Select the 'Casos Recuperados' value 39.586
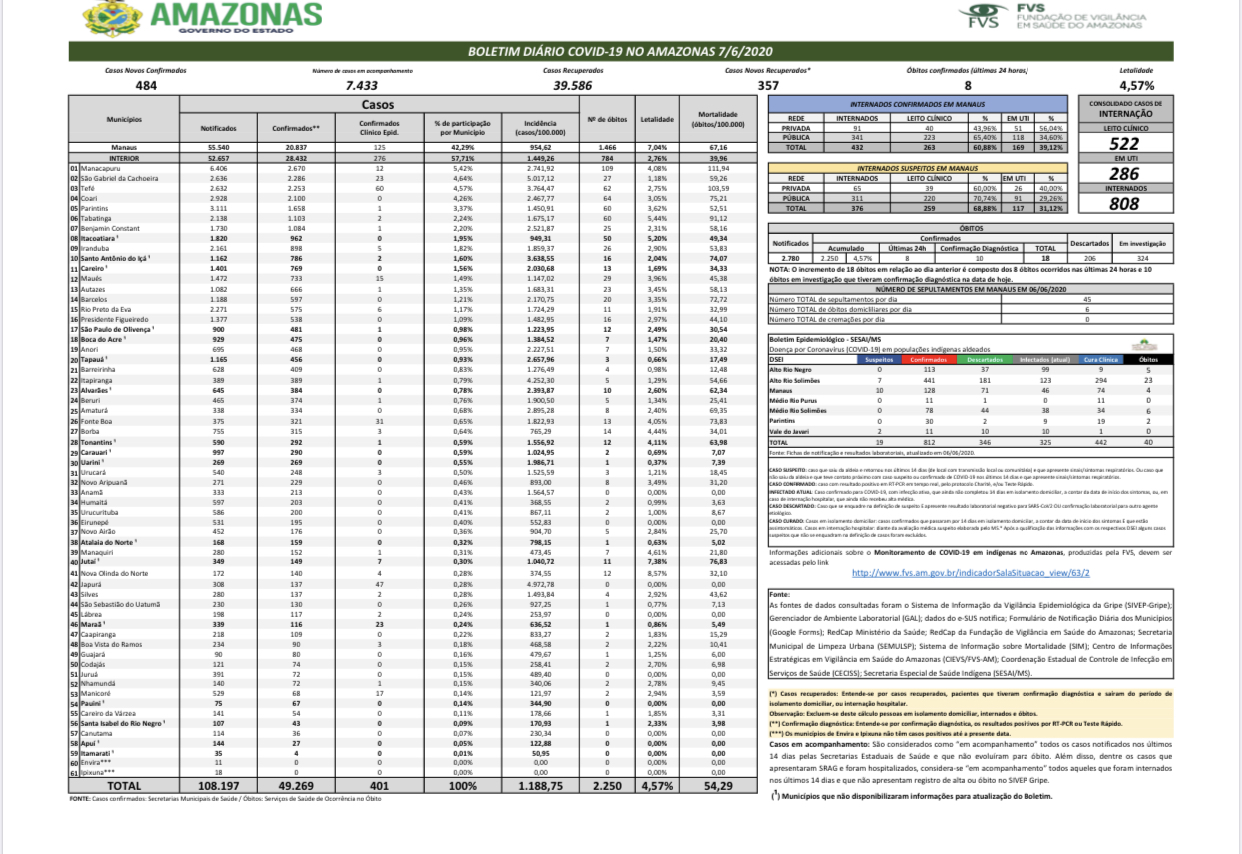 coord(573,86)
